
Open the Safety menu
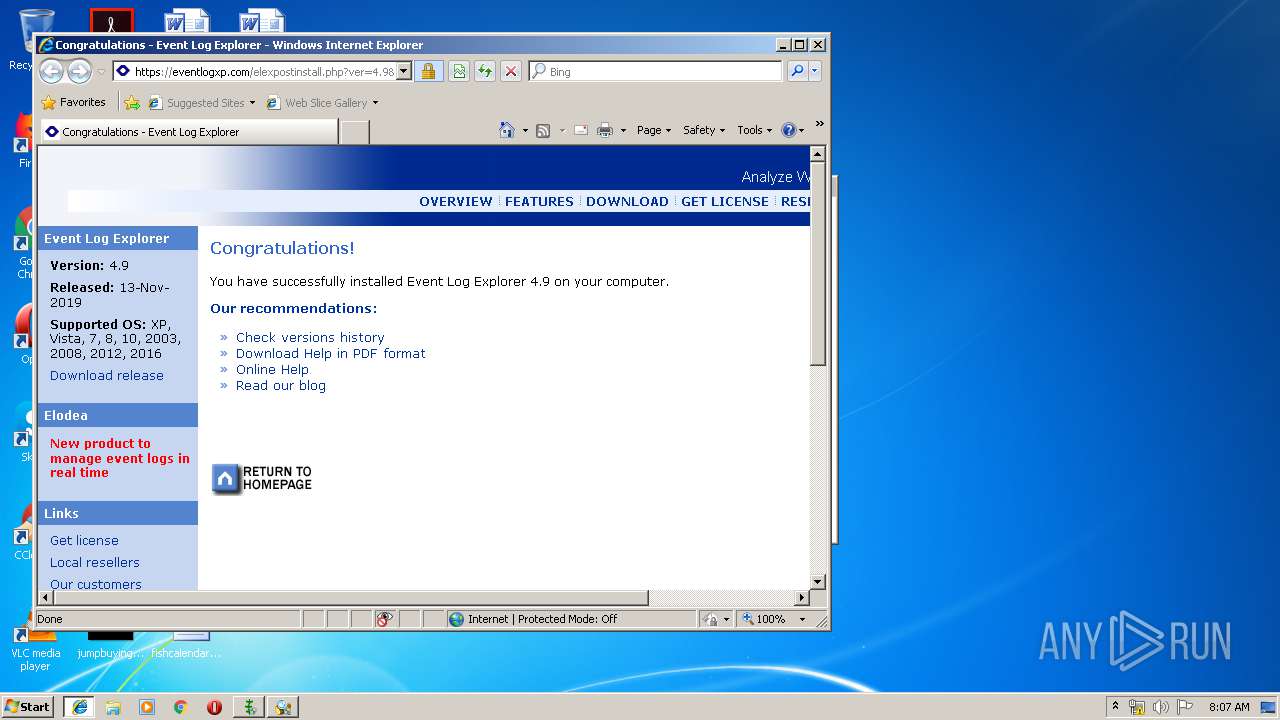pos(704,130)
